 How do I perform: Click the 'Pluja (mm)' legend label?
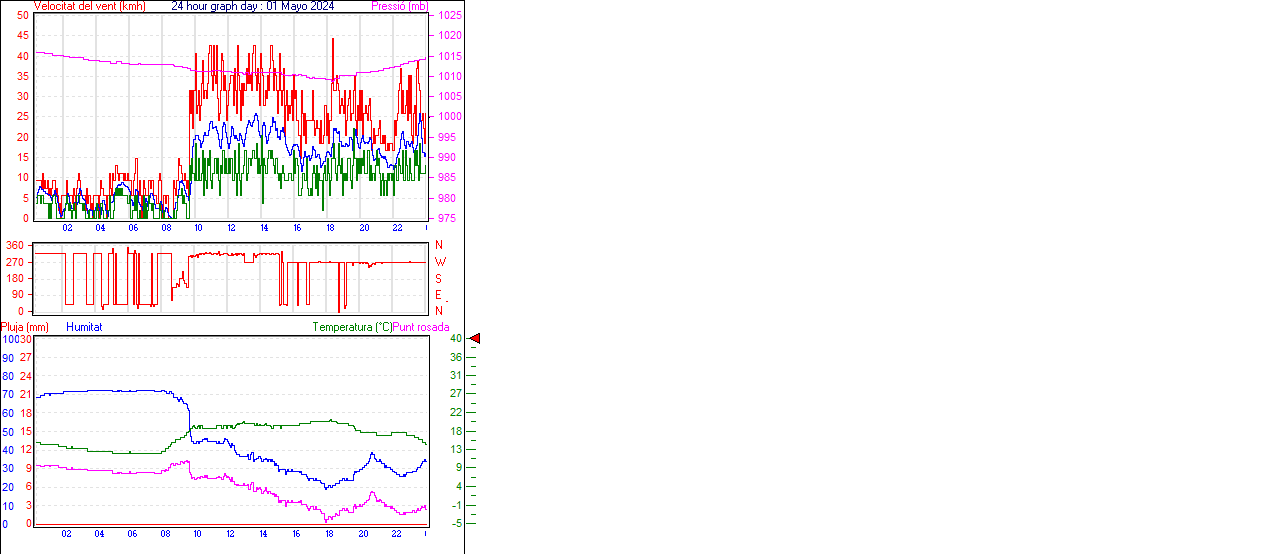click(x=25, y=327)
